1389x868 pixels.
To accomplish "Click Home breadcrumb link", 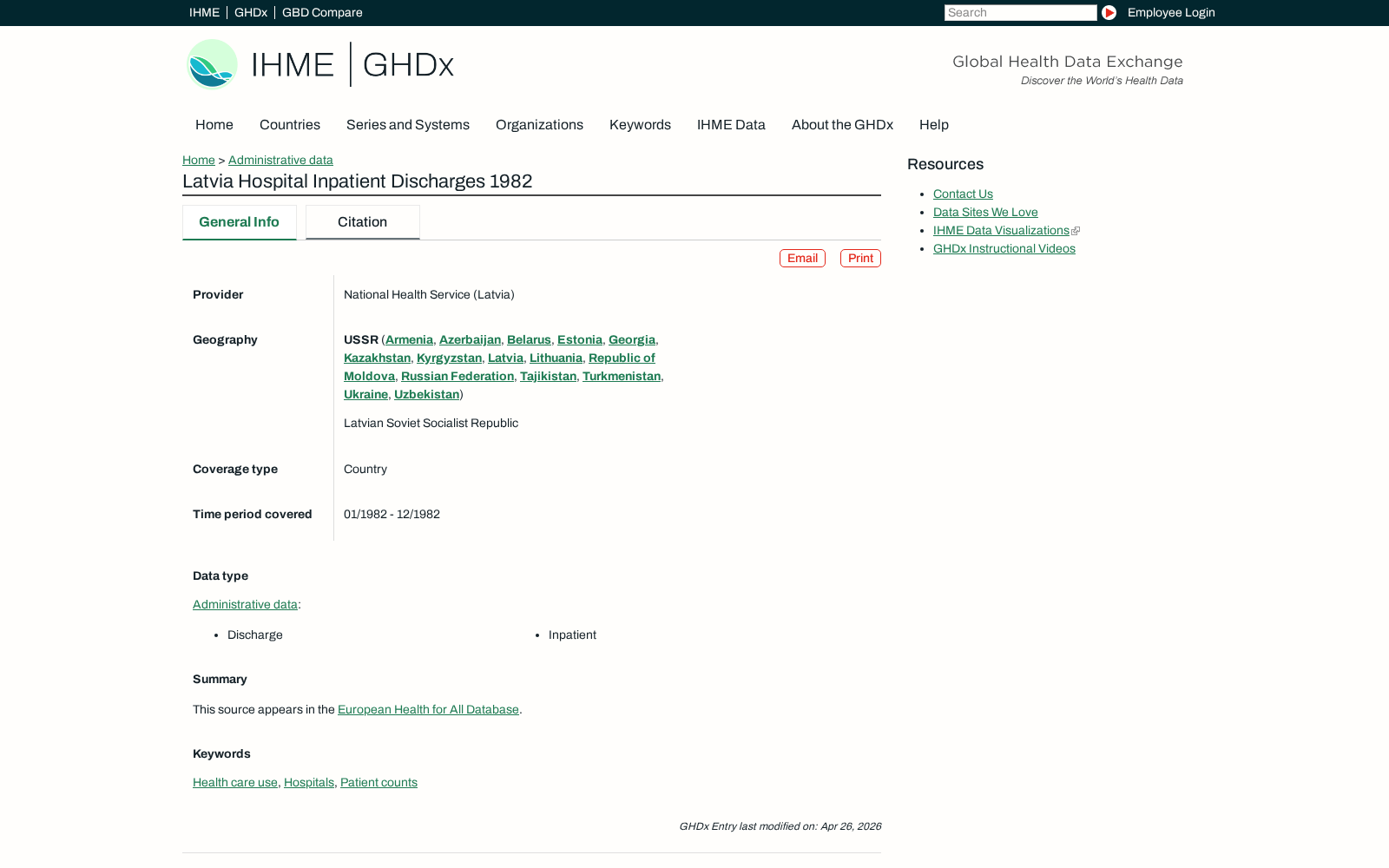I will pos(199,161).
